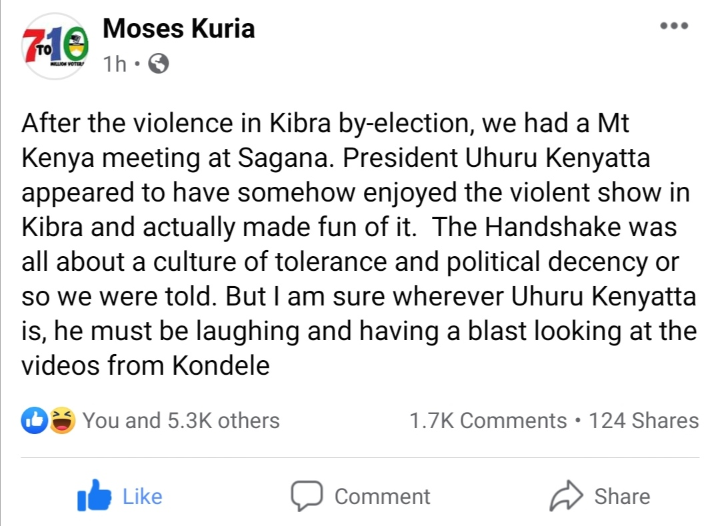Click the Comment speech bubble icon
This screenshot has height=526, width=720.
point(307,496)
